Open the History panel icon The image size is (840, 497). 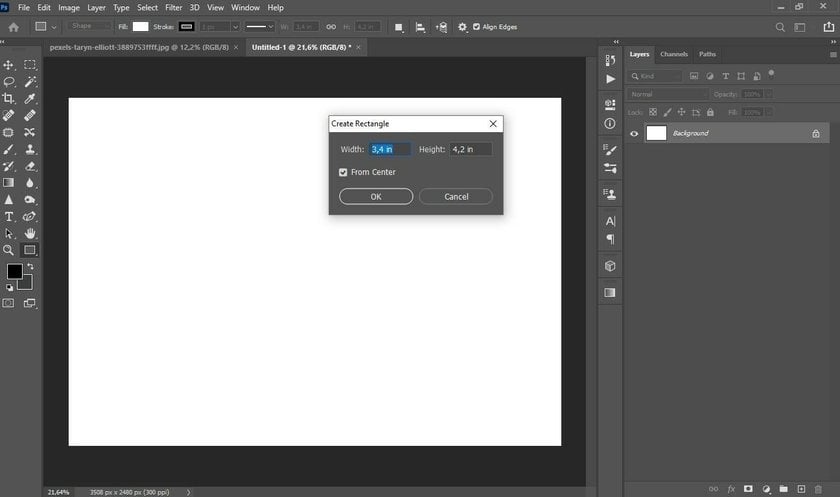[x=610, y=60]
